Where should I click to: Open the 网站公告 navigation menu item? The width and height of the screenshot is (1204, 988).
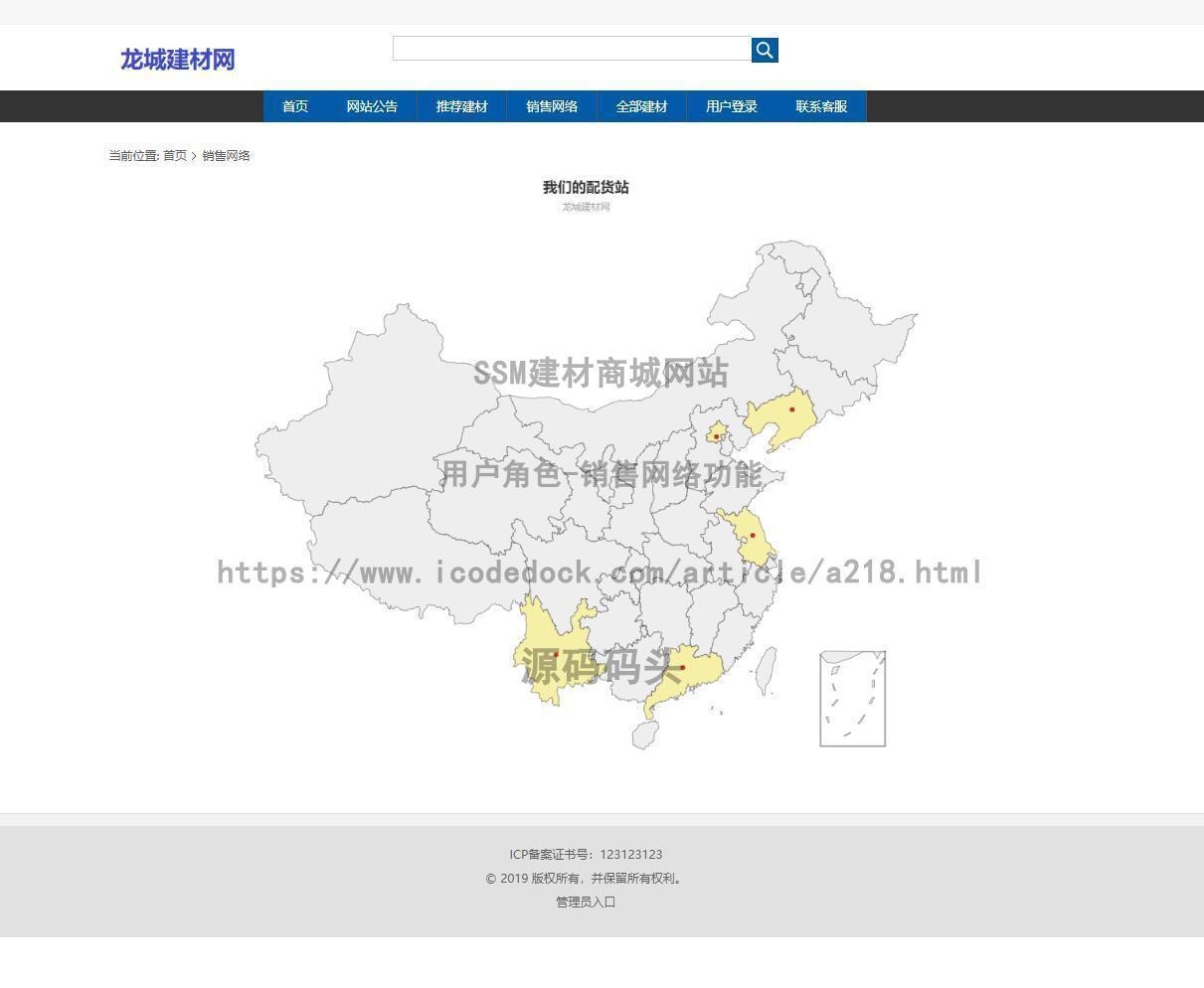coord(371,106)
